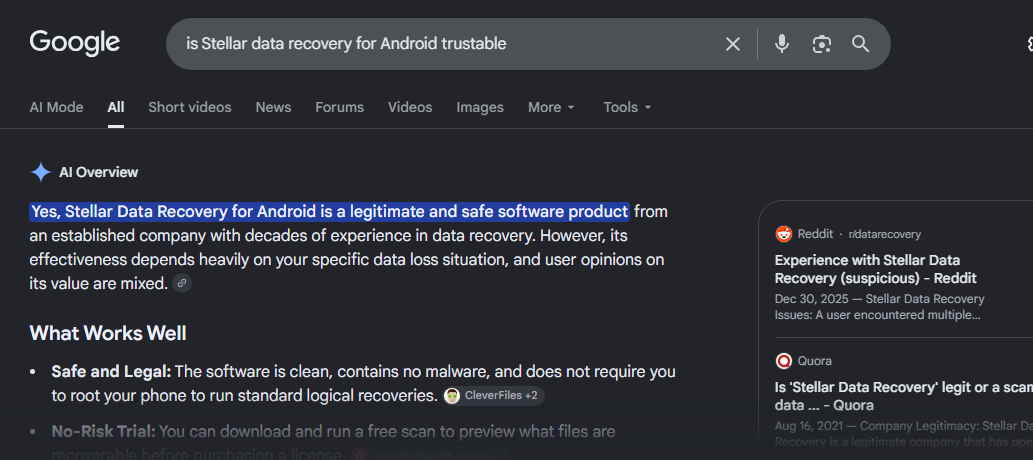Go to the News tab
Viewport: 1033px width, 460px height.
273,107
